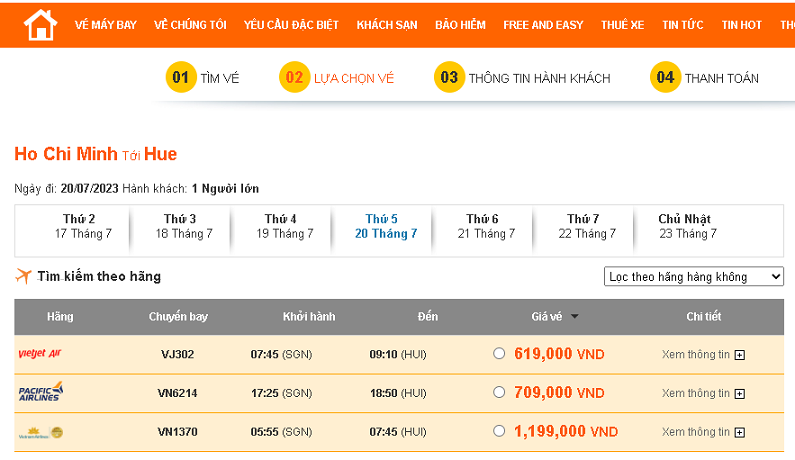The width and height of the screenshot is (795, 460).
Task: Click the Hãng column header
Action: (x=60, y=316)
